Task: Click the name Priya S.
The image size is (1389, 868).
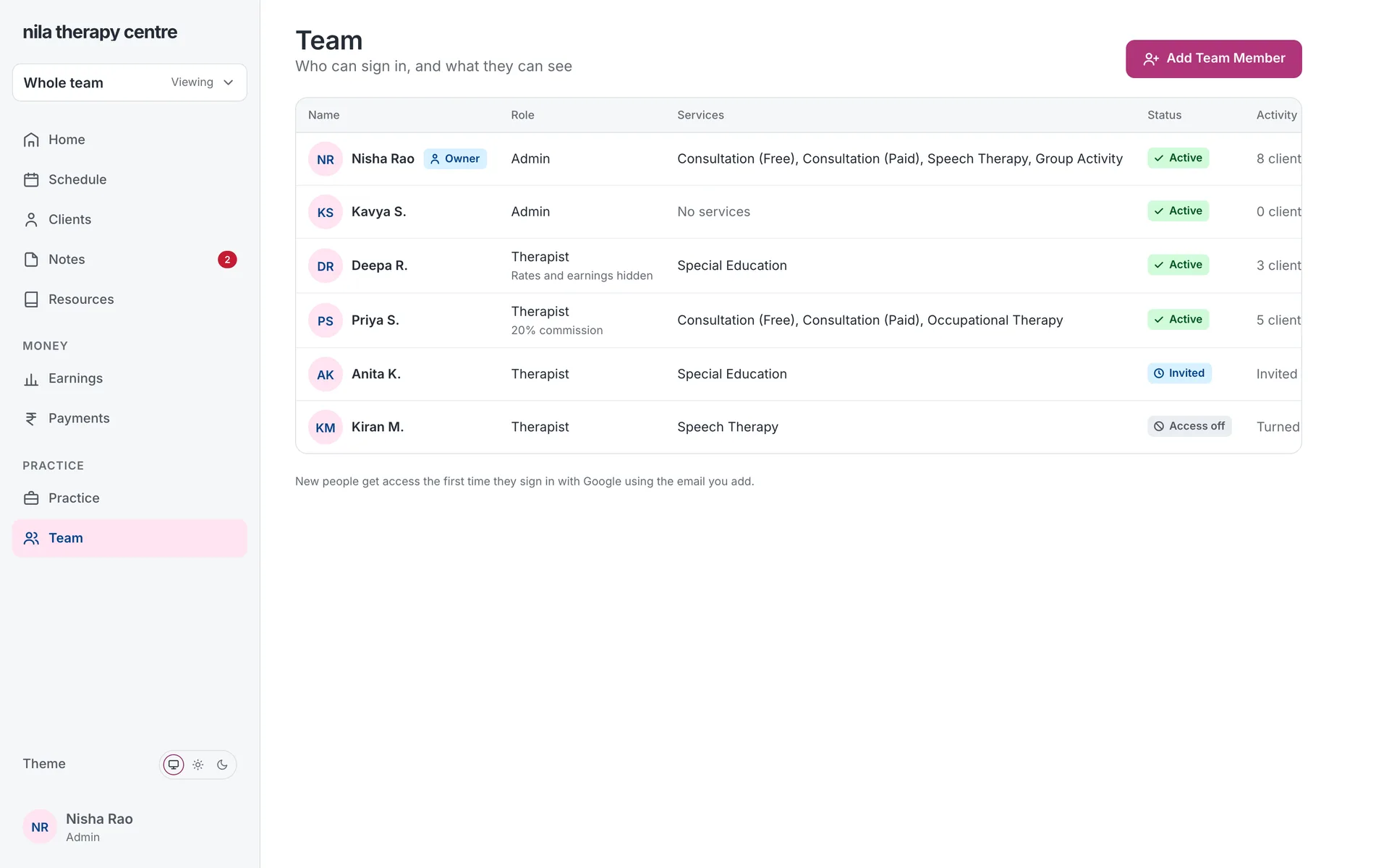Action: [375, 320]
